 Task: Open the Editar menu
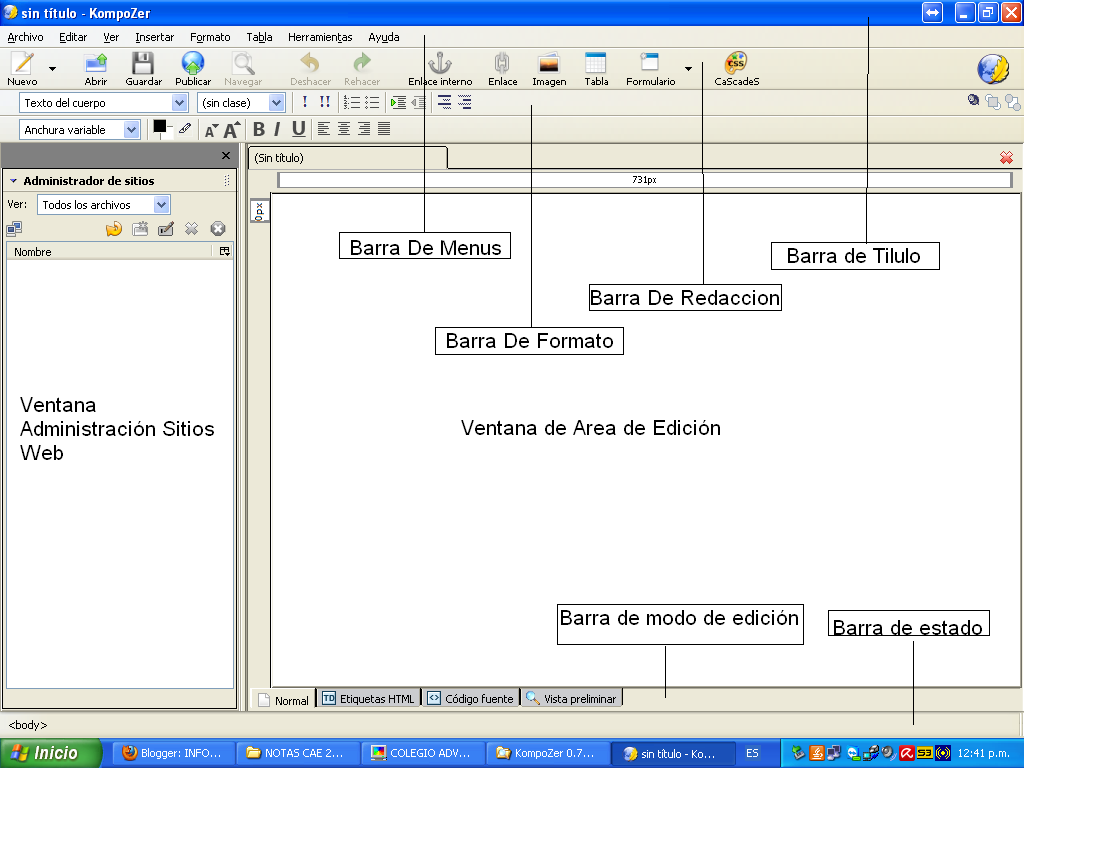point(73,37)
